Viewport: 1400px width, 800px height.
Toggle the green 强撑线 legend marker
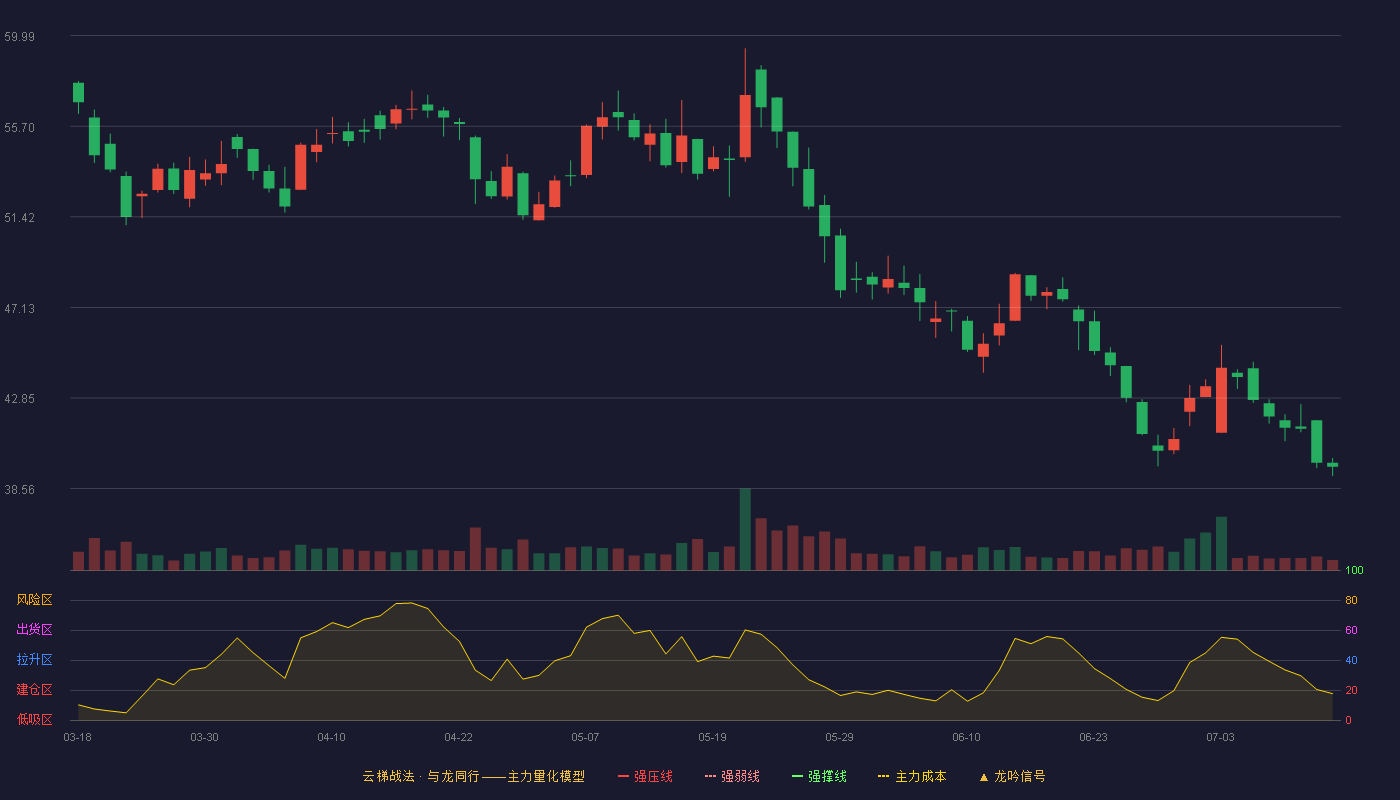click(x=798, y=776)
